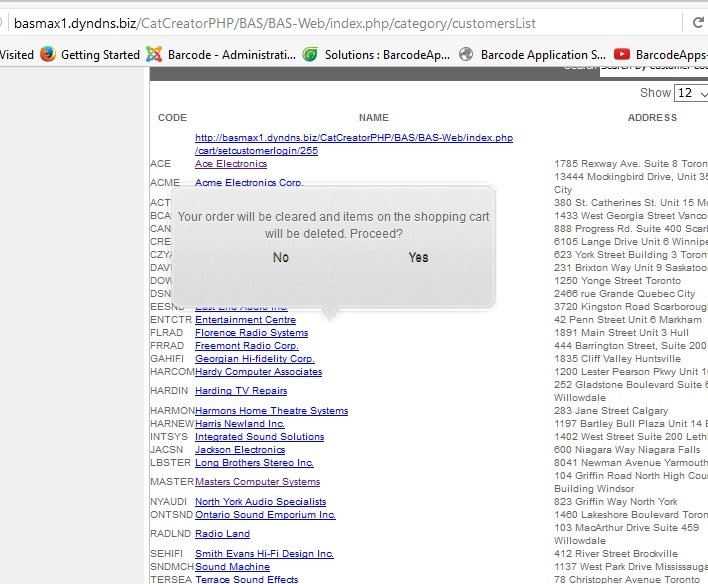Reload the page with the refresh icon
The height and width of the screenshot is (584, 708).
click(x=698, y=22)
